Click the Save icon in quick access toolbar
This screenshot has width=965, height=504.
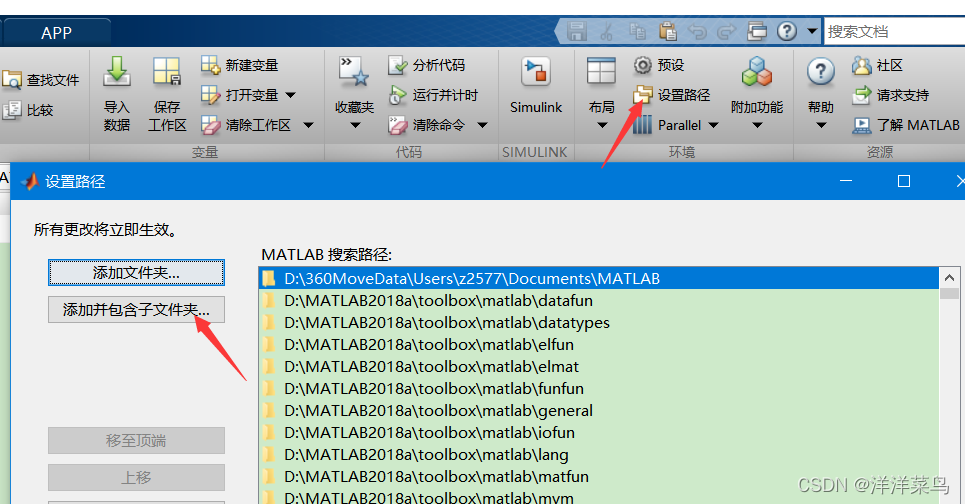[577, 31]
